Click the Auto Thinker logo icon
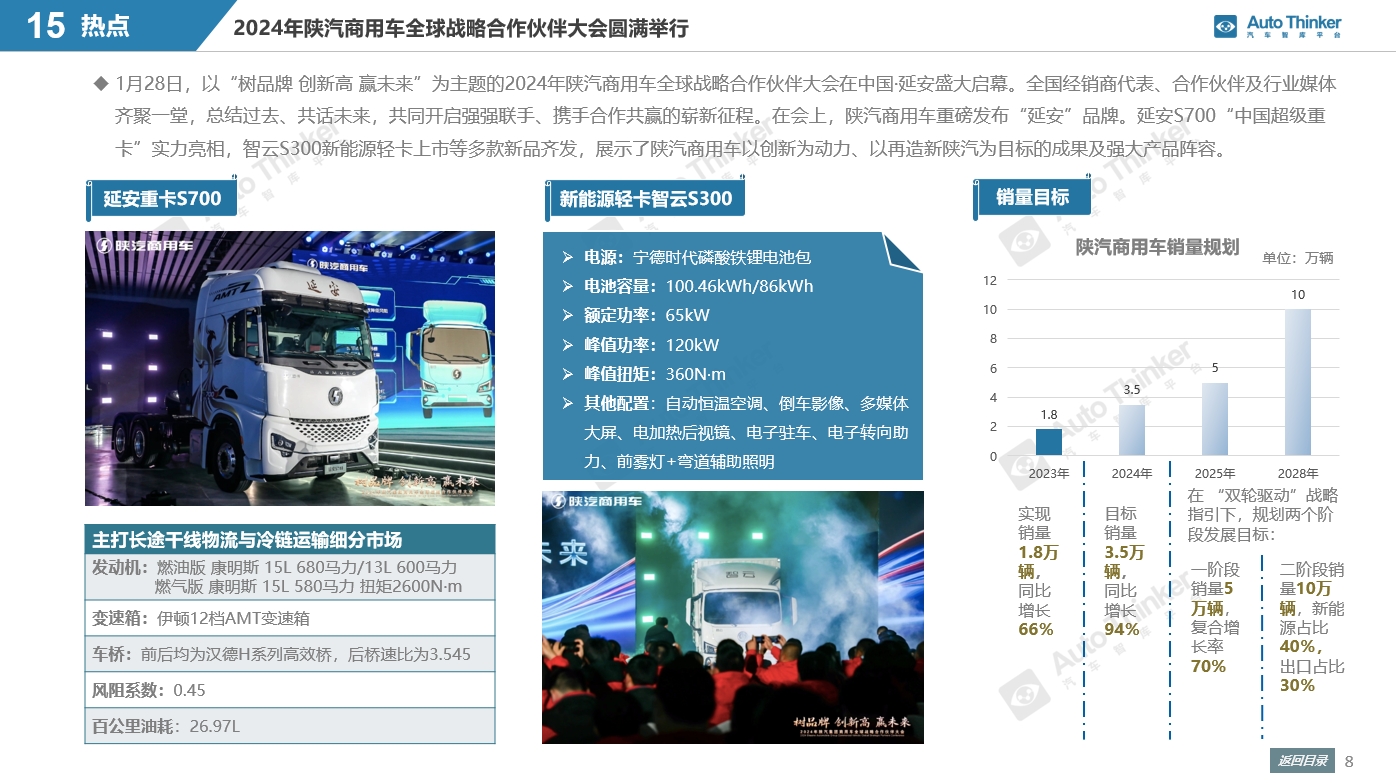Image resolution: width=1396 pixels, height=783 pixels. point(1226,27)
